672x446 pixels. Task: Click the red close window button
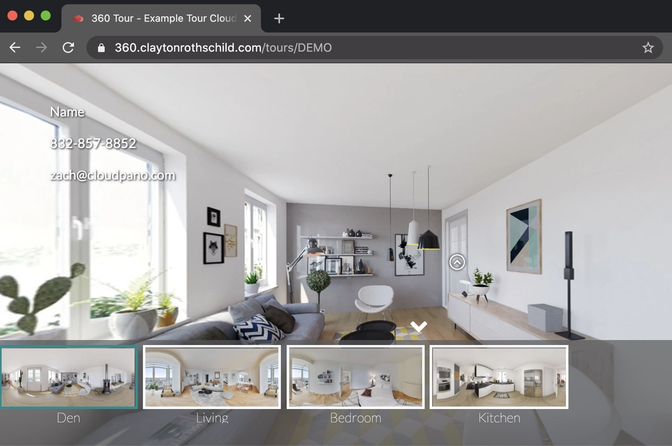pos(12,16)
